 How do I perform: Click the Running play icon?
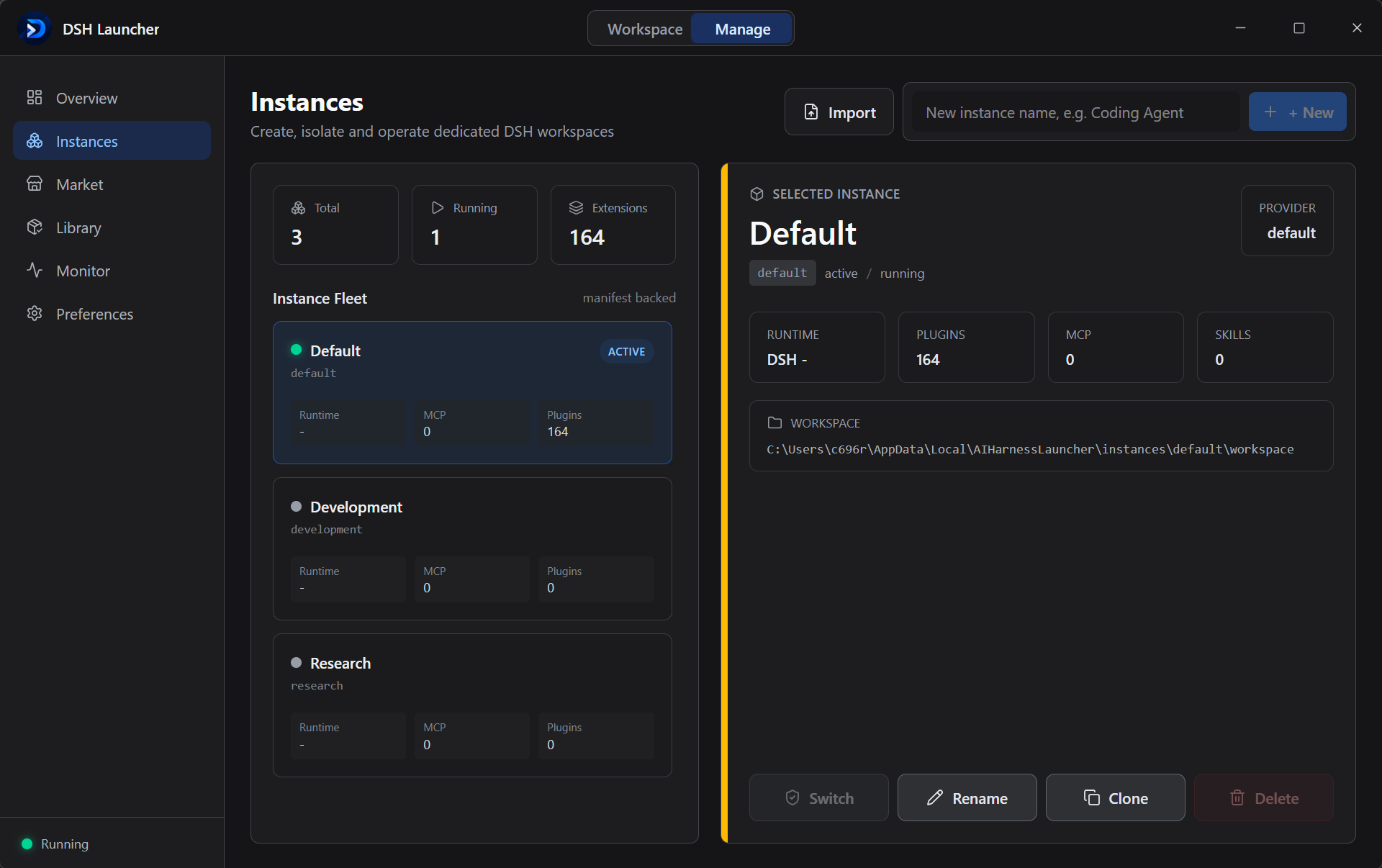(438, 208)
